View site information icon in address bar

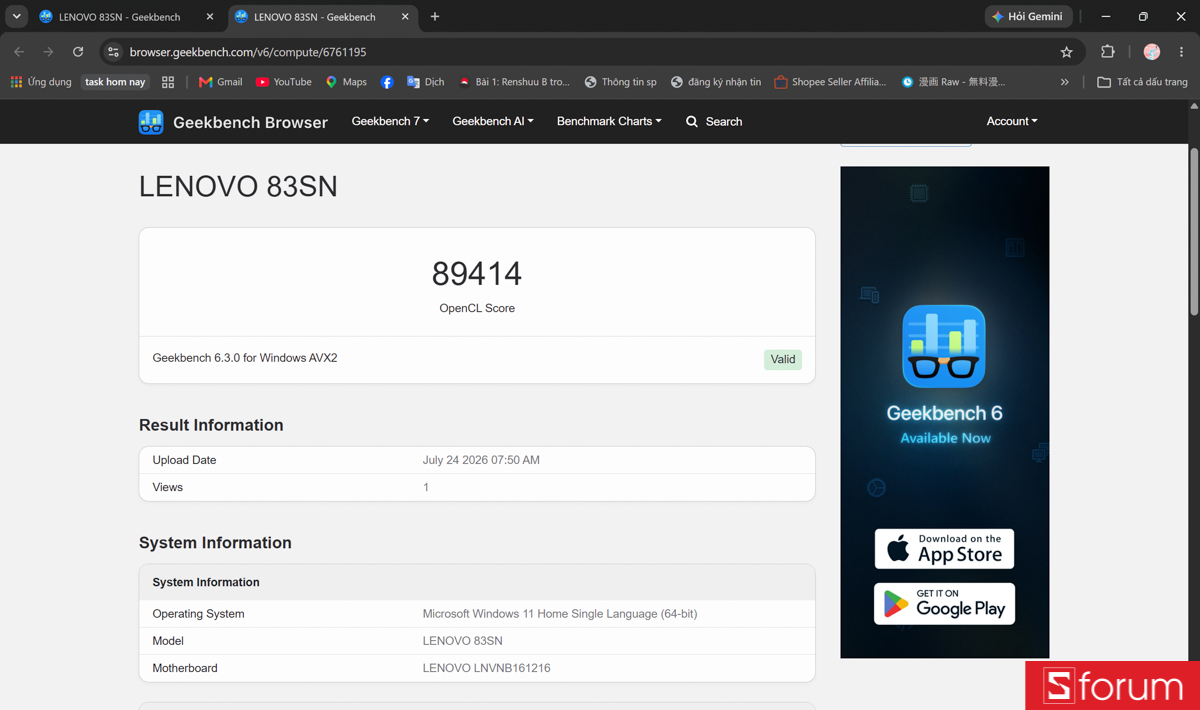pos(113,52)
